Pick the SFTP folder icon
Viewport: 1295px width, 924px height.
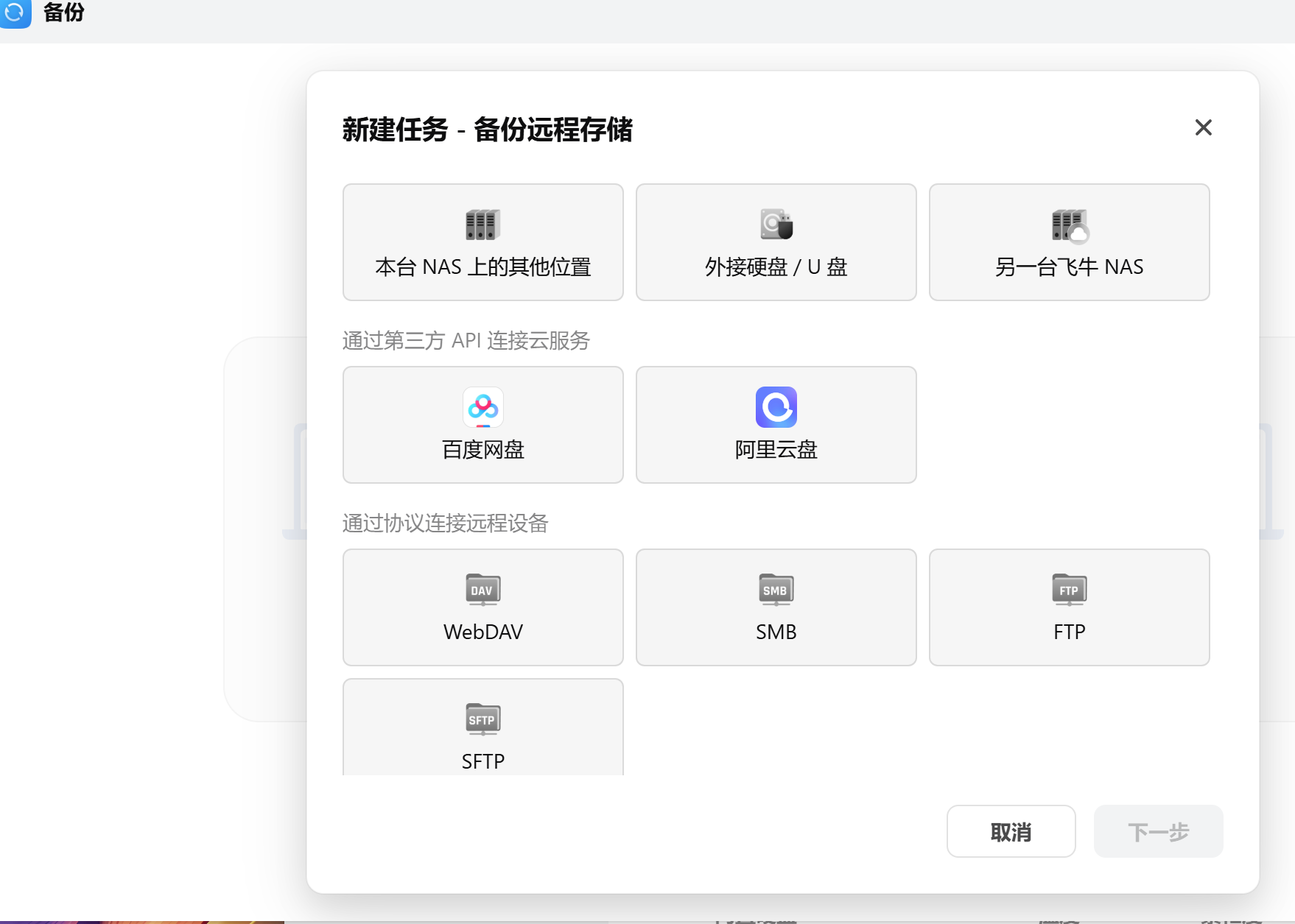(x=482, y=719)
